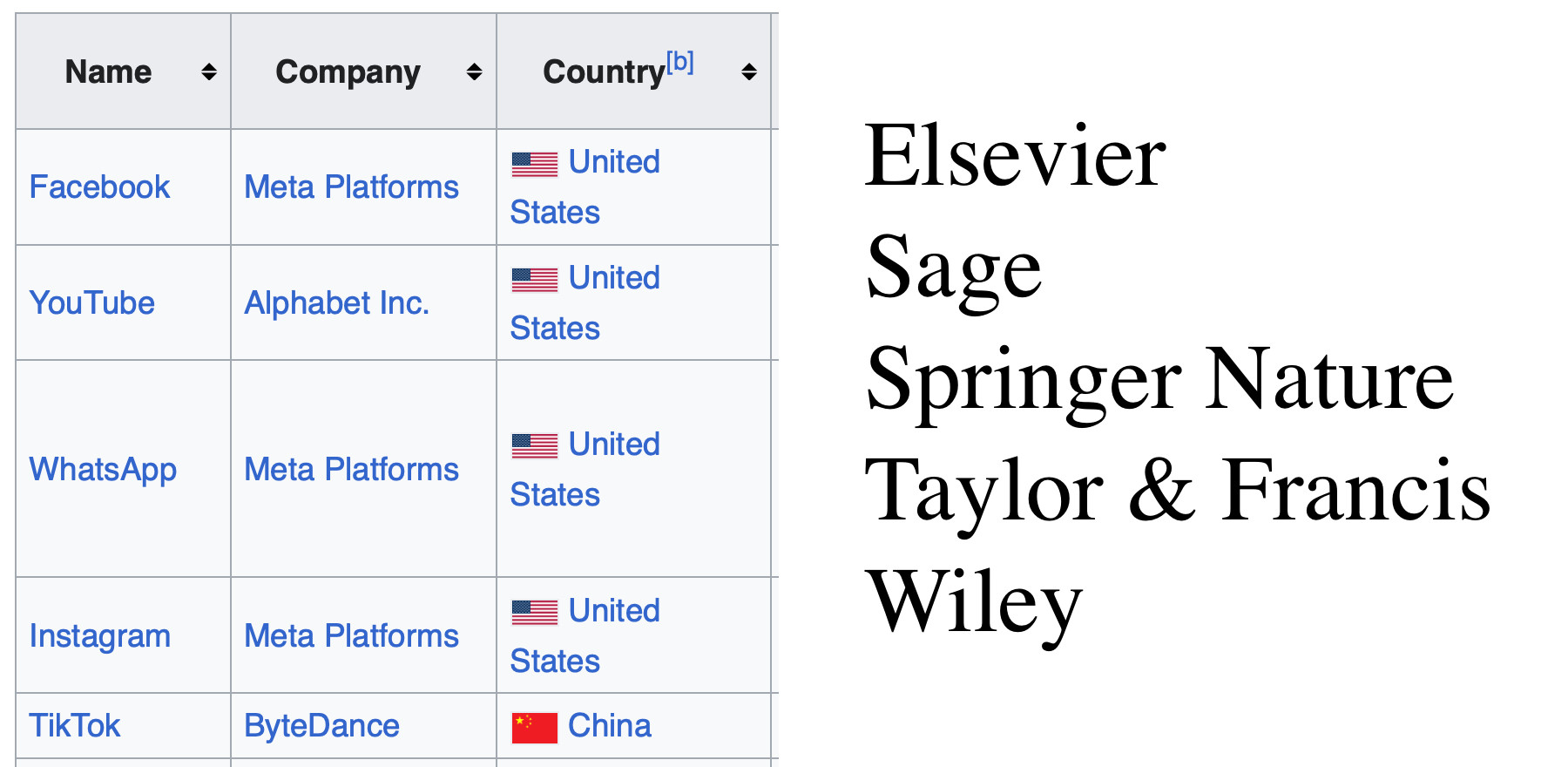This screenshot has width=1568, height=767.
Task: Click the US flag in the Instagram row
Action: [534, 613]
